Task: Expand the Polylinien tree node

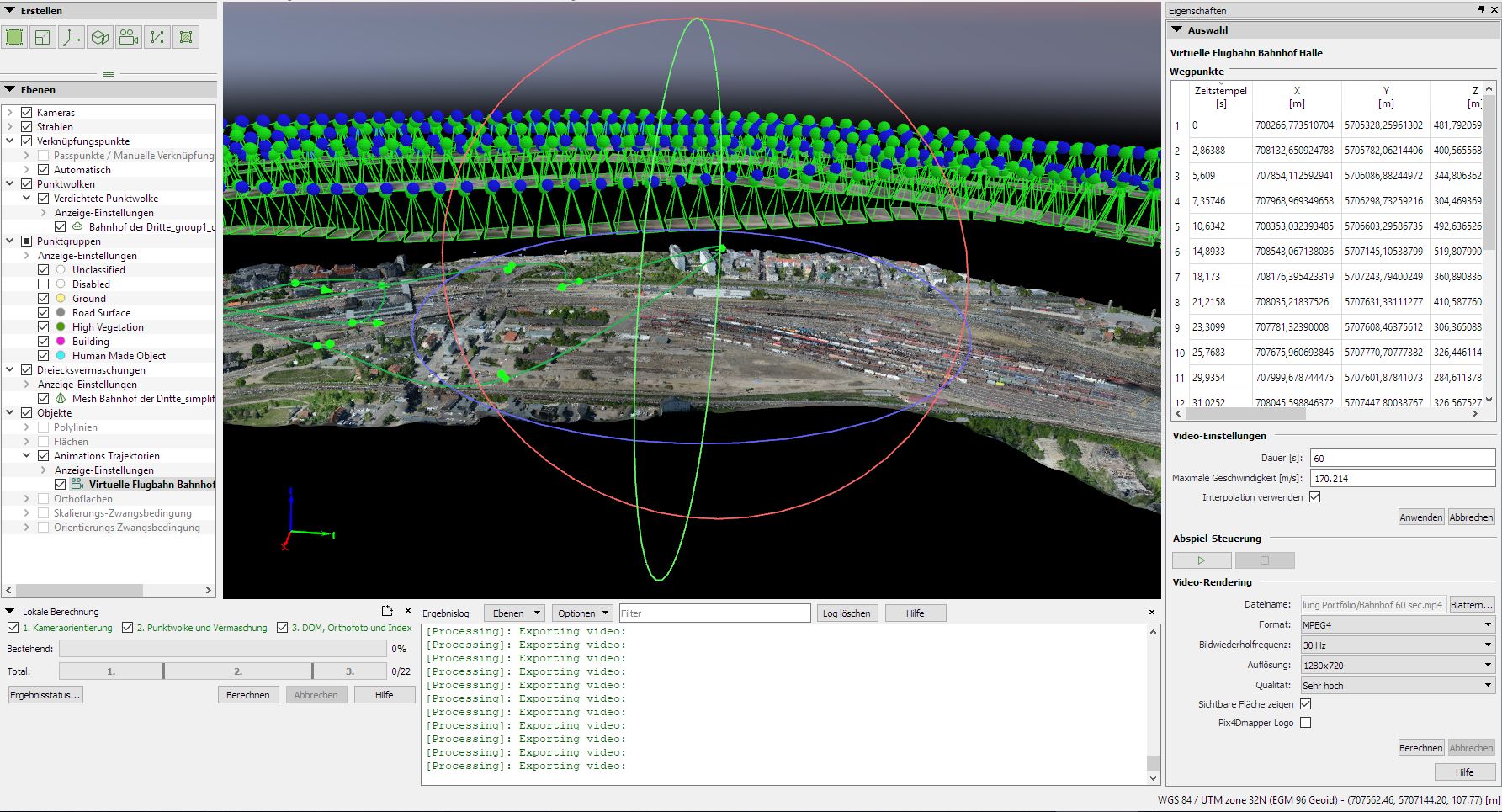Action: pyautogui.click(x=26, y=427)
